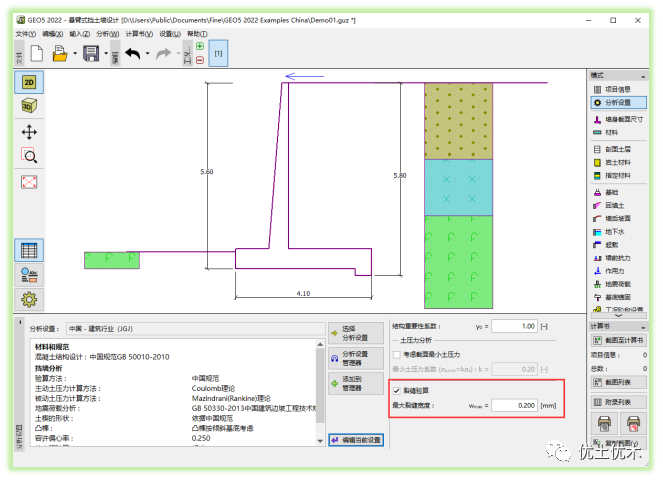Toggle the 考虑截面最小土压力 checkbox

(397, 355)
